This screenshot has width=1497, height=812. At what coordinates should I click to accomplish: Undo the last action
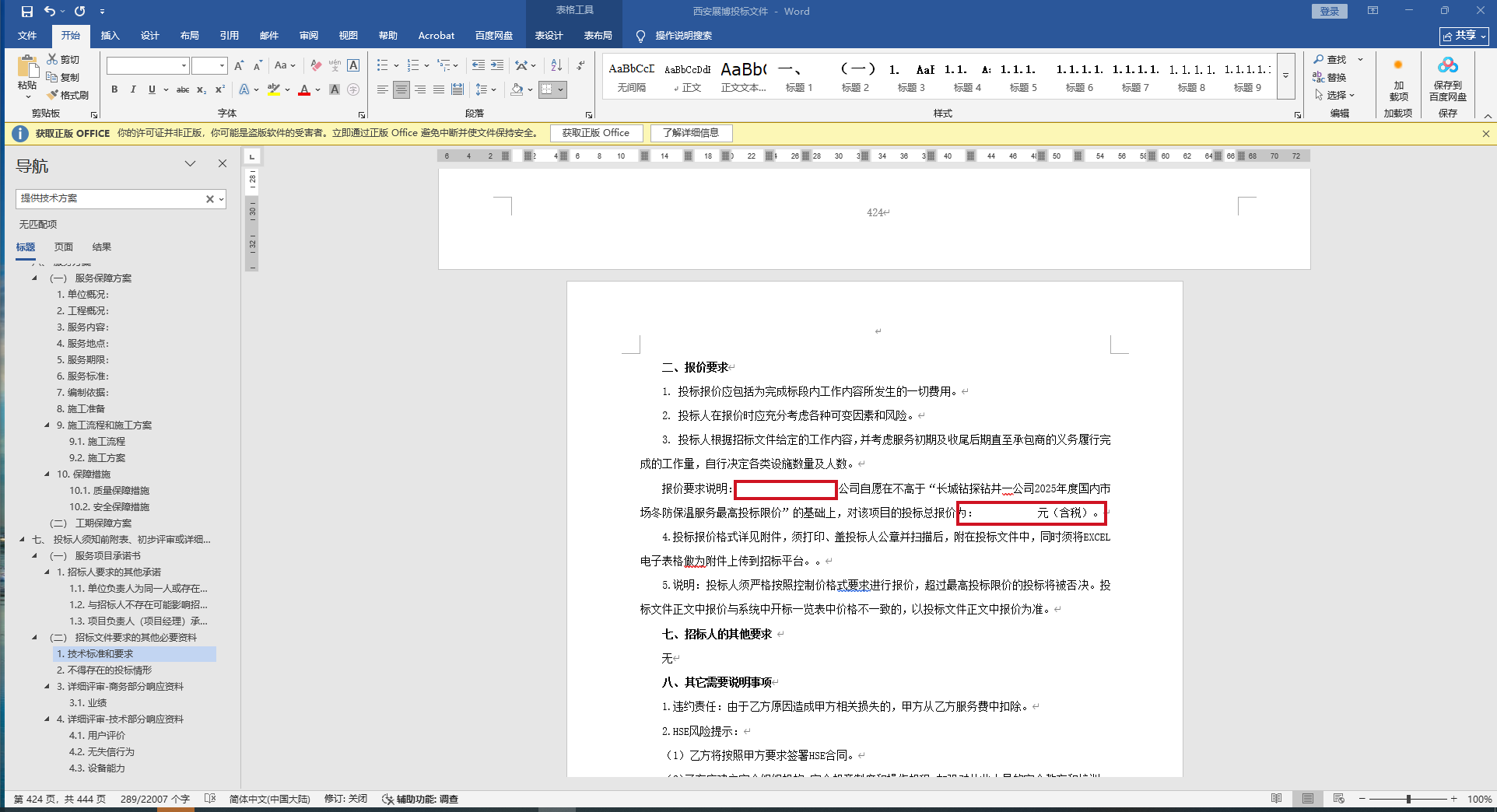coord(50,12)
